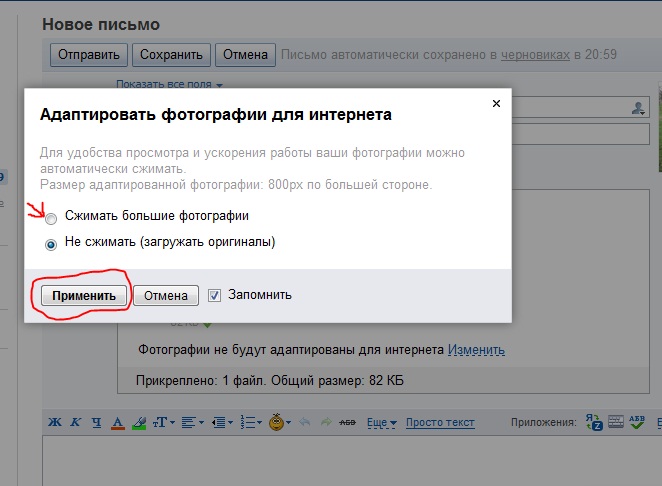The height and width of the screenshot is (486, 662).
Task: Open the 'черновиках' drafts link
Action: [x=536, y=54]
